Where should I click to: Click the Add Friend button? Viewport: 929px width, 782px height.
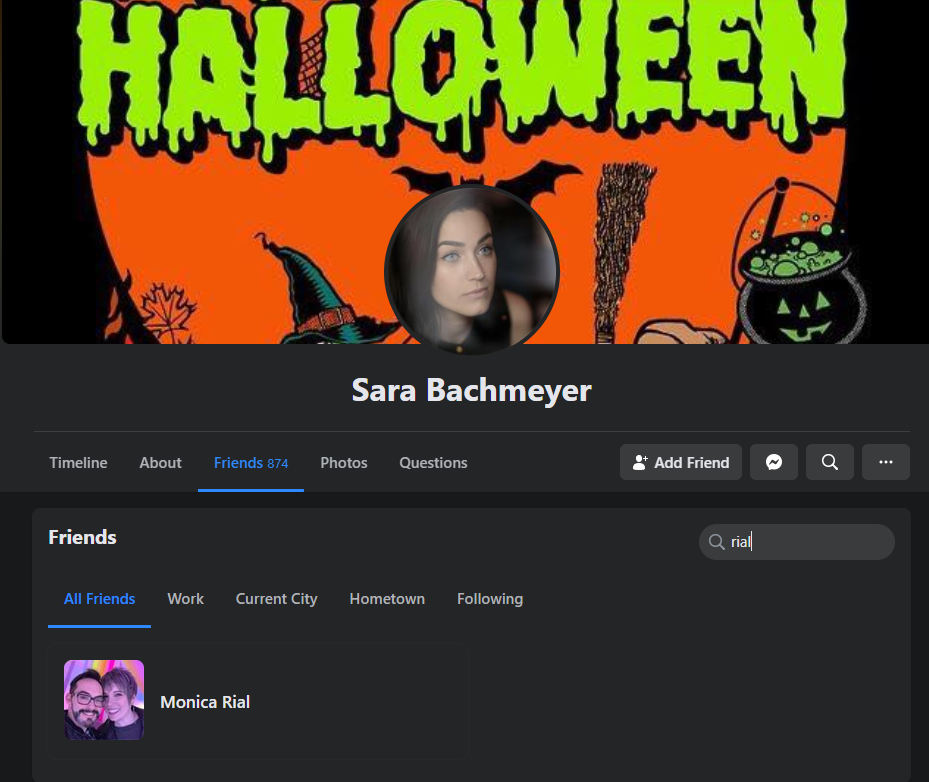[x=681, y=462]
